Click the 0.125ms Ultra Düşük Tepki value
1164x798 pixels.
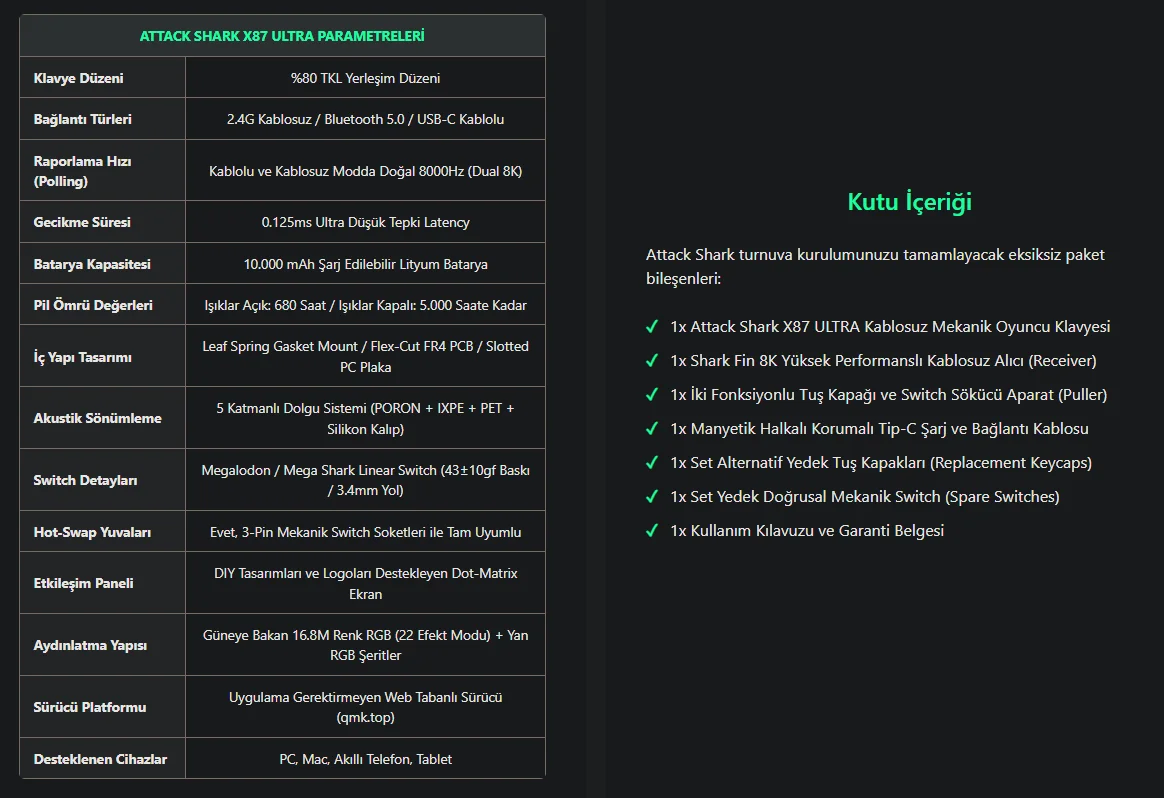point(365,222)
